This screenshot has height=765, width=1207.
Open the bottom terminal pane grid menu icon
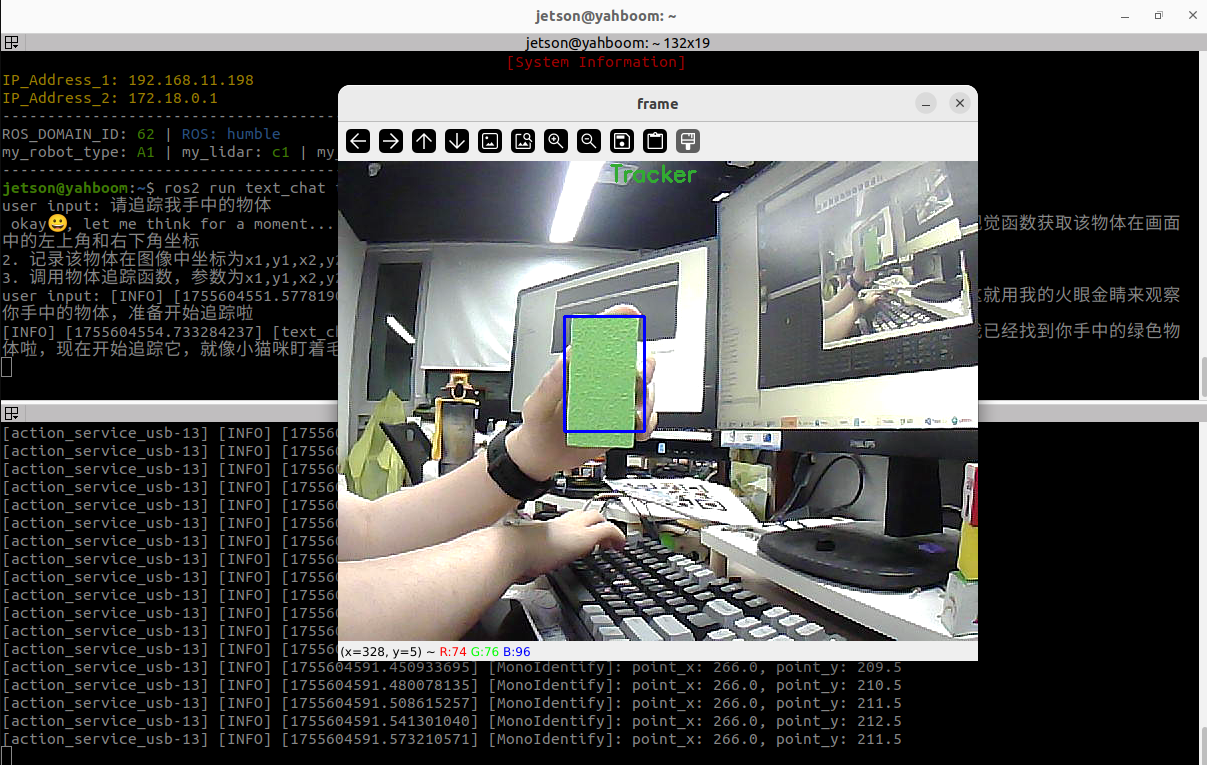click(x=11, y=412)
